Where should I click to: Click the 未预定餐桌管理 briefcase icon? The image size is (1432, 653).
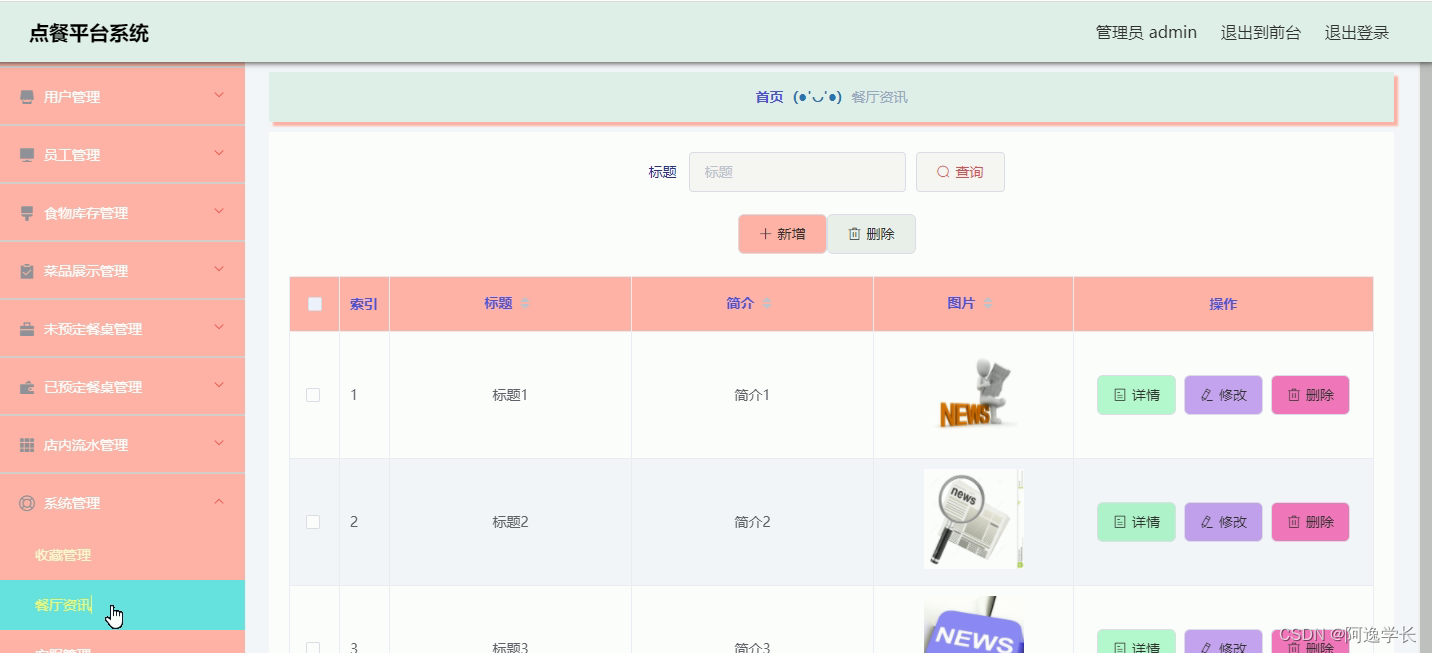coord(27,329)
